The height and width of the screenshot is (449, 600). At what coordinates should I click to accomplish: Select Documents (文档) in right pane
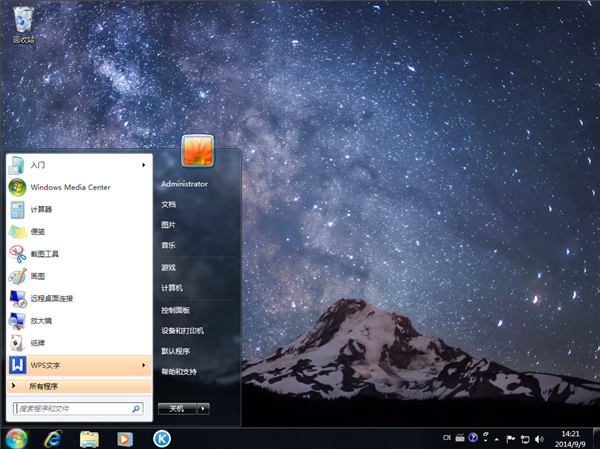(x=168, y=204)
